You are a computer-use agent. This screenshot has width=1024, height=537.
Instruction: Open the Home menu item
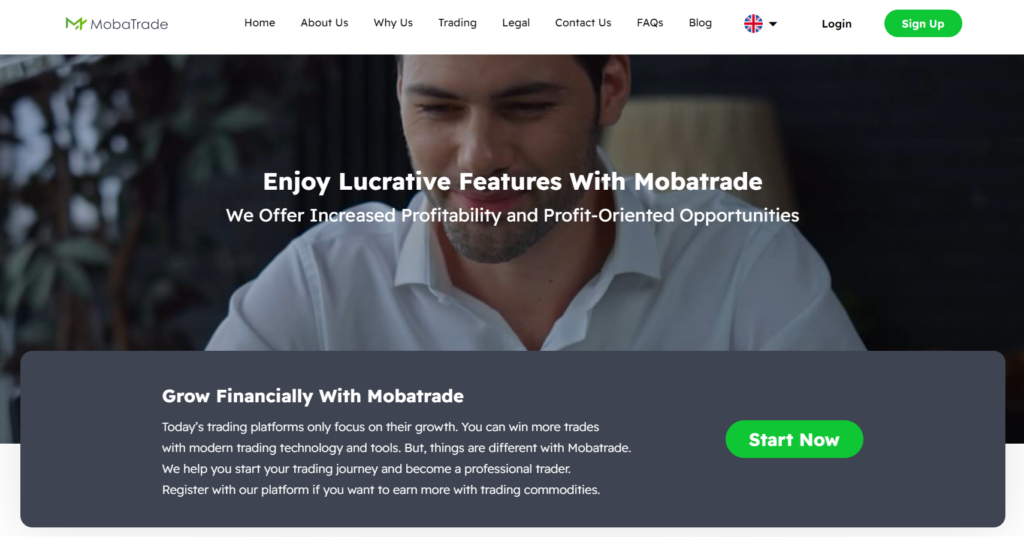coord(259,23)
